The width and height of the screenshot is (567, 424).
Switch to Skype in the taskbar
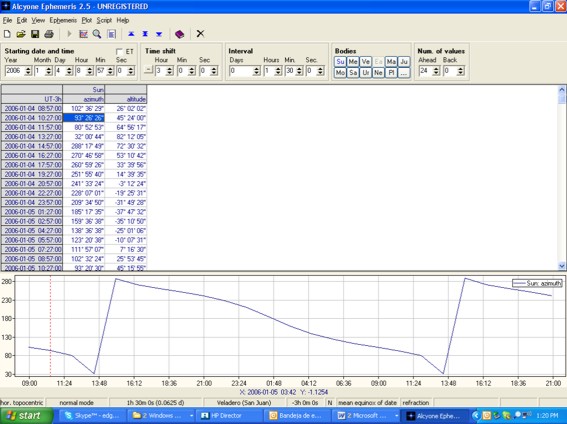(x=92, y=416)
